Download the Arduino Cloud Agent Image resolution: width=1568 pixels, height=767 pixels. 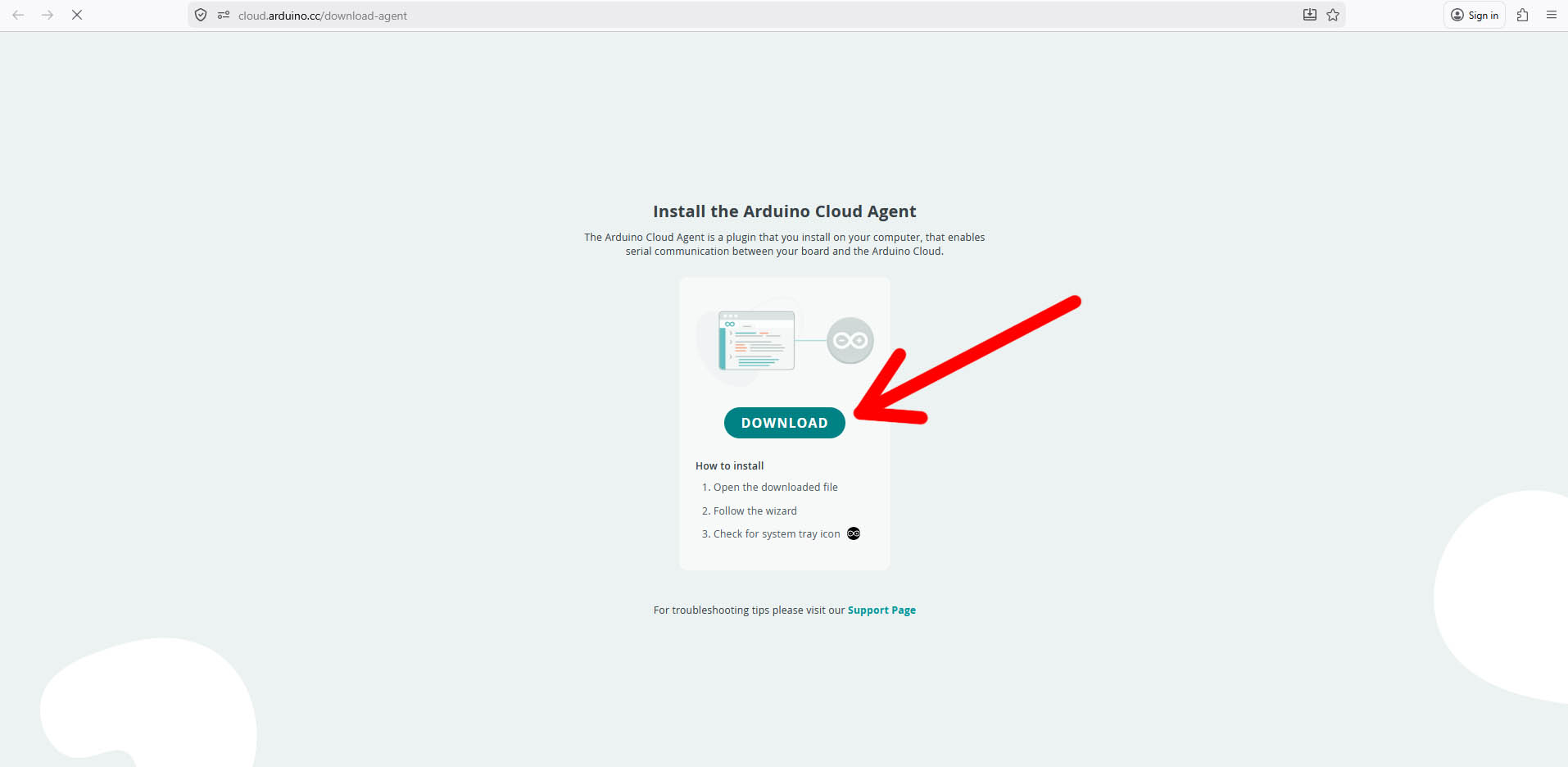(x=785, y=423)
